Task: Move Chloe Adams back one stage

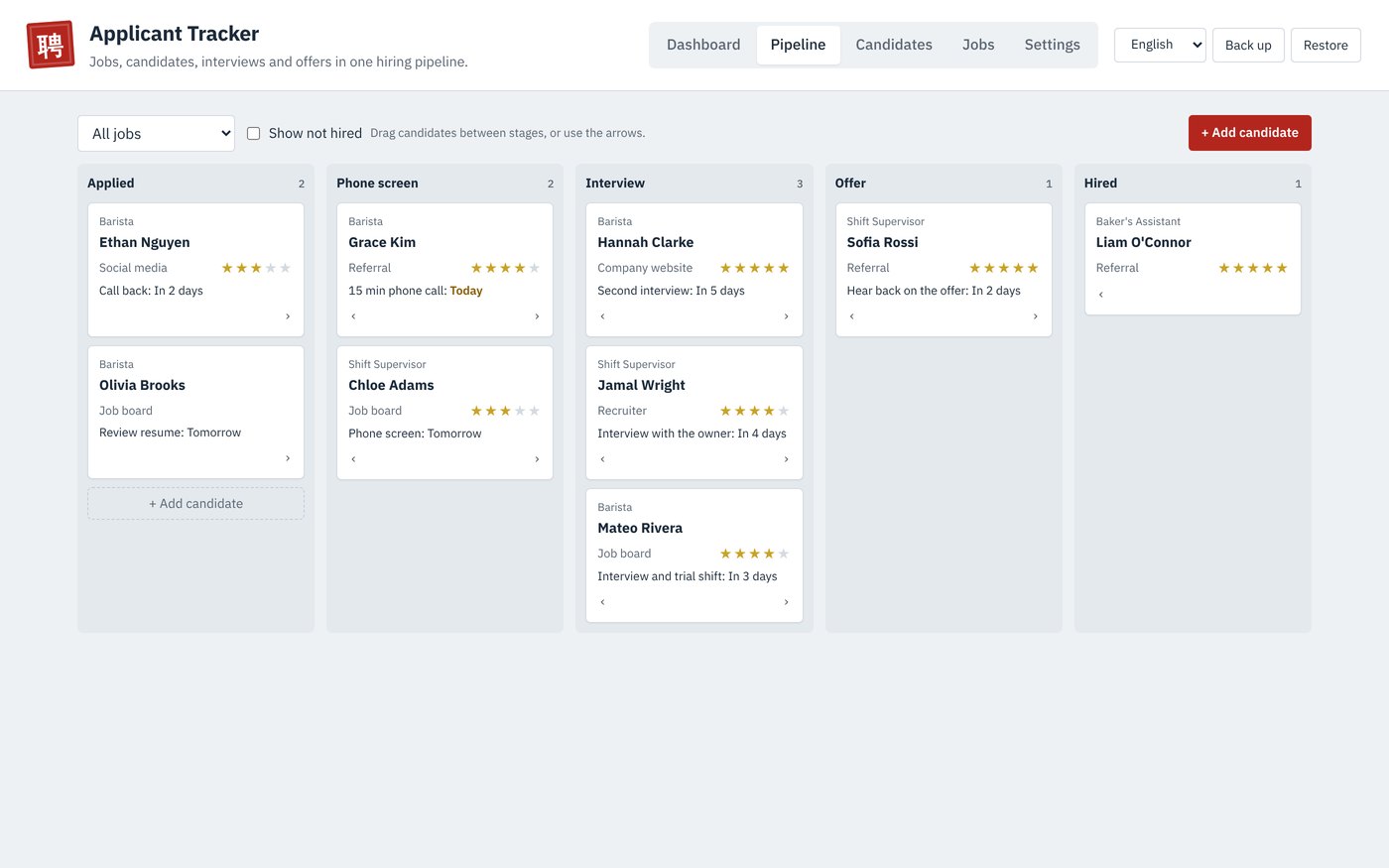Action: point(353,459)
